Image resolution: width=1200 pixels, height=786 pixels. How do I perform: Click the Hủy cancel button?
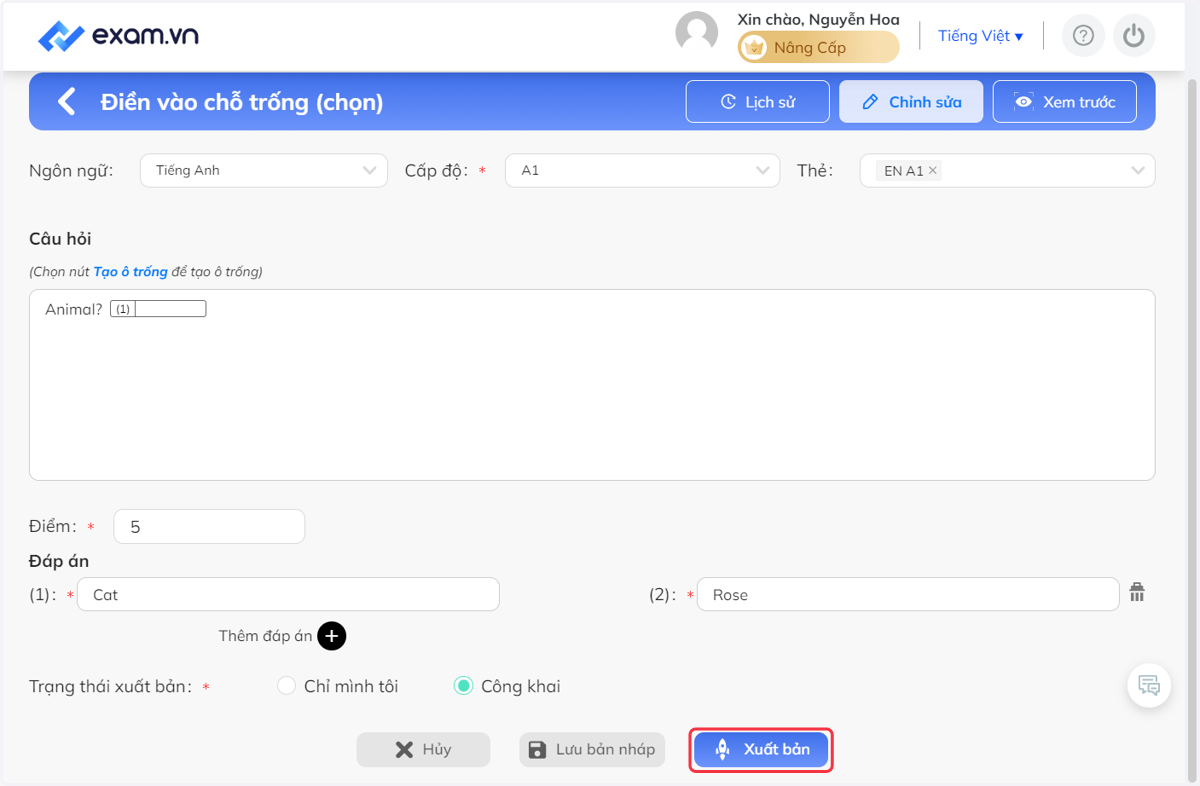coord(424,750)
